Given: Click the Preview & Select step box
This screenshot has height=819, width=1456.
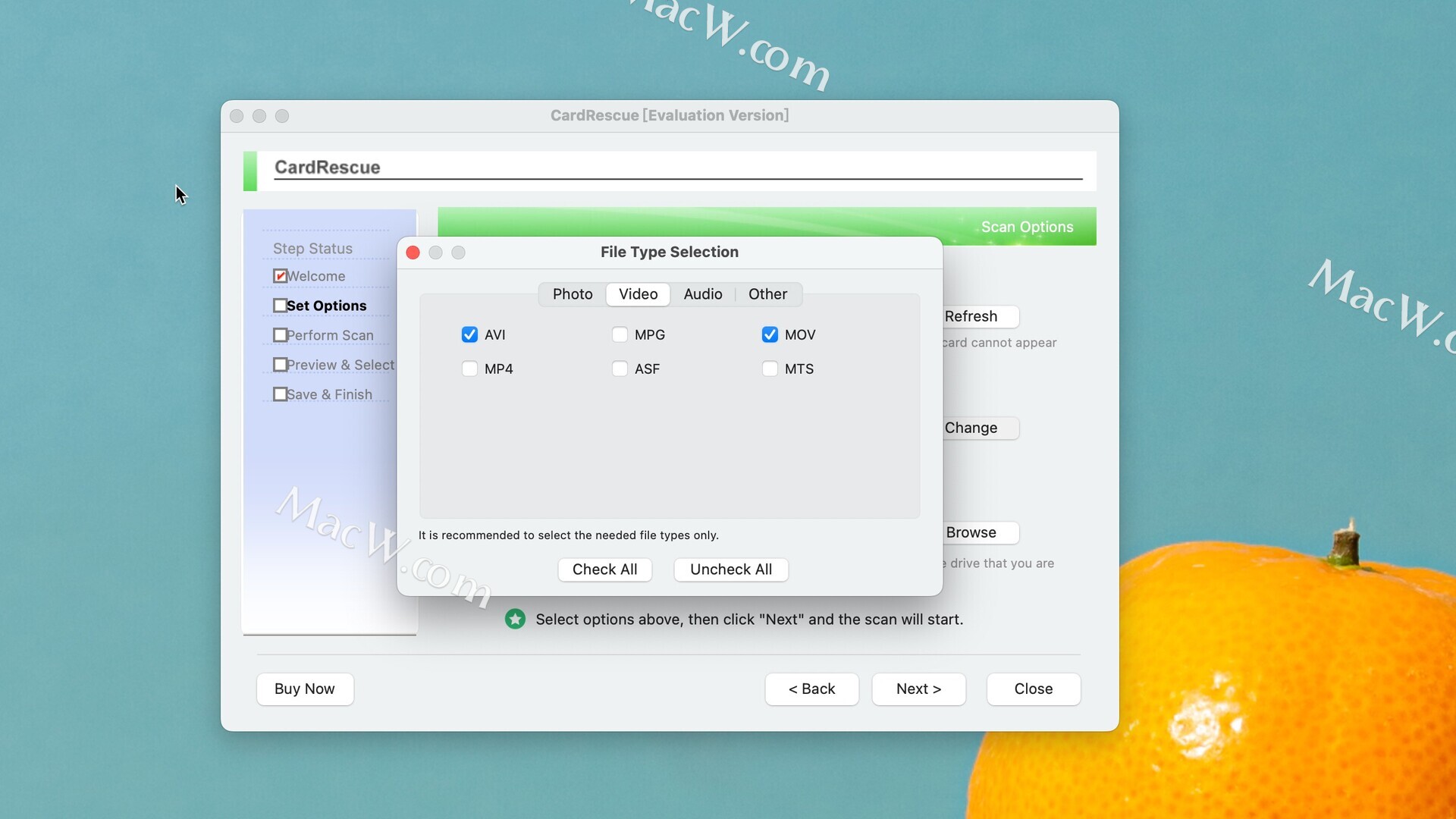Looking at the screenshot, I should click(x=280, y=365).
